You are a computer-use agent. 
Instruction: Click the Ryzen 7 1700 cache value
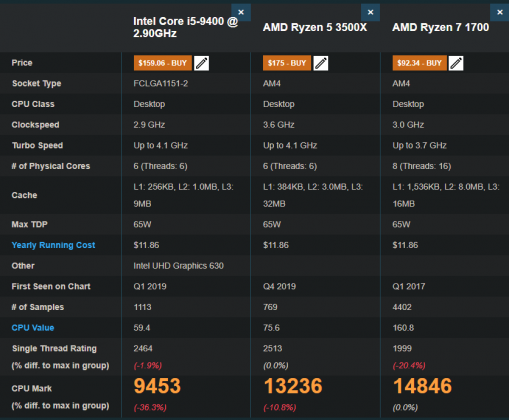[x=446, y=195]
